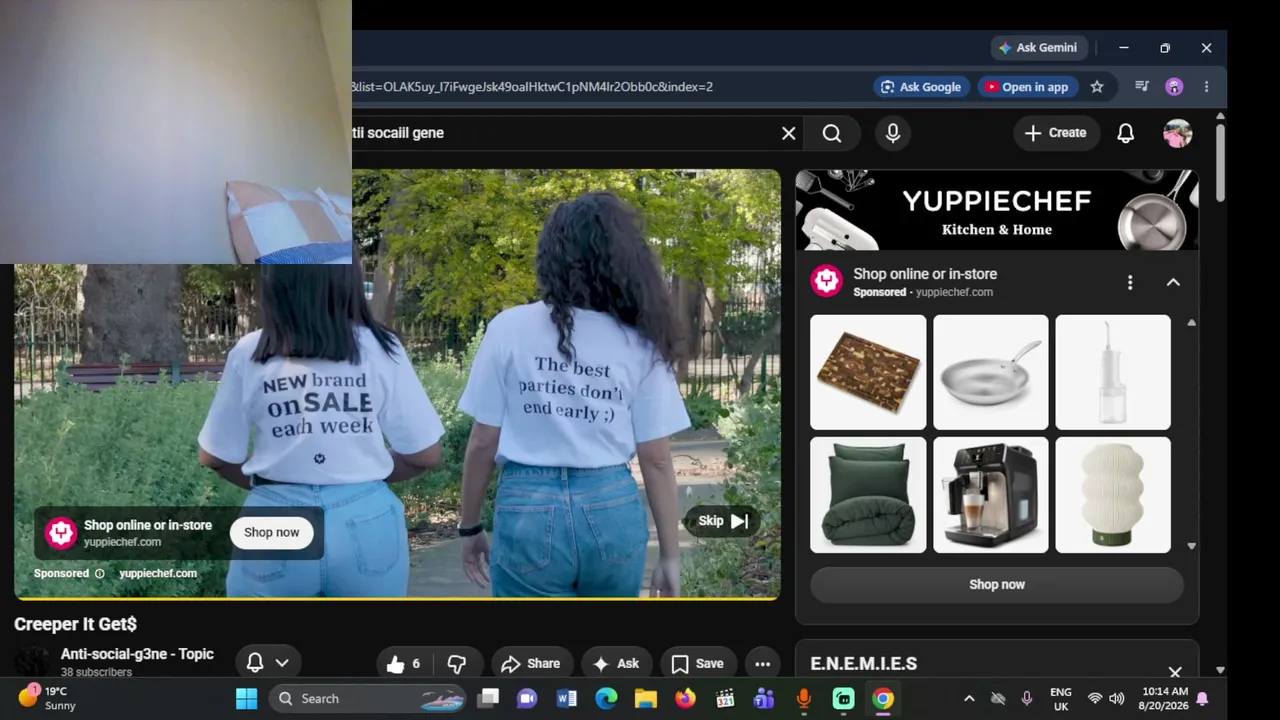Screen dimensions: 1280x720
Task: Open the ENG UK language switcher
Action: pos(1061,699)
